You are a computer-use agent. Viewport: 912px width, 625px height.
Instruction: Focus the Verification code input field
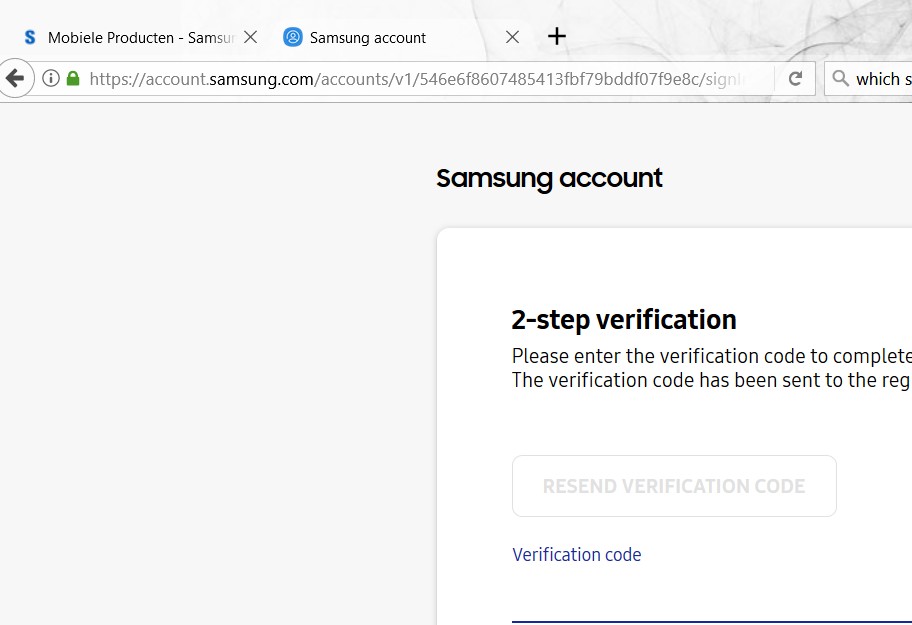click(x=700, y=600)
